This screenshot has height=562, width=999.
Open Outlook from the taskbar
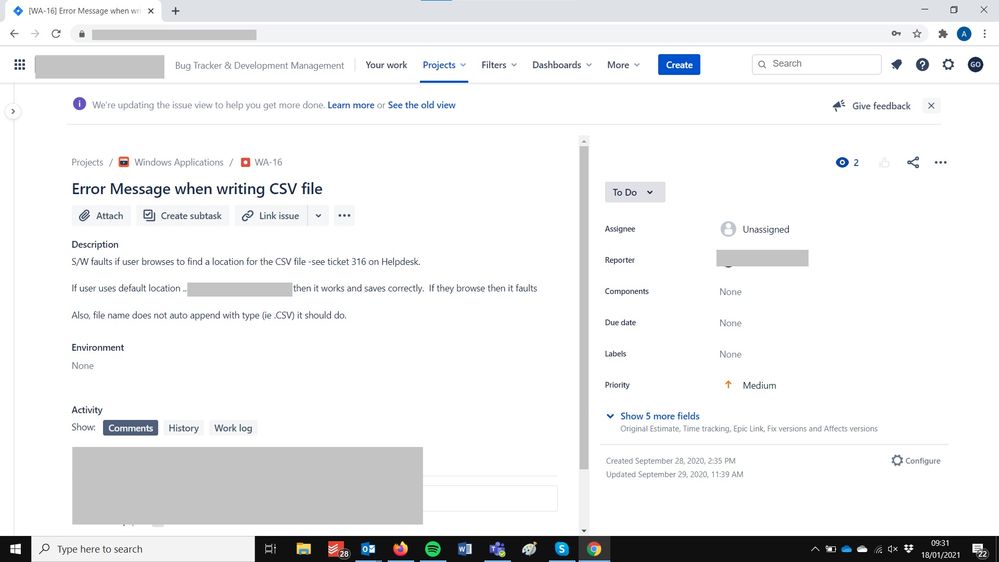point(368,549)
